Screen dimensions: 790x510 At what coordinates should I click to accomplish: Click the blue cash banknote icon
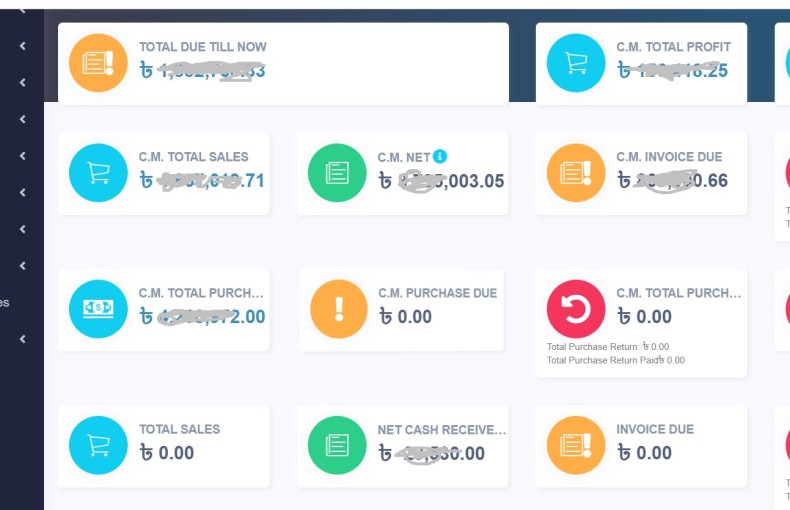(98, 309)
